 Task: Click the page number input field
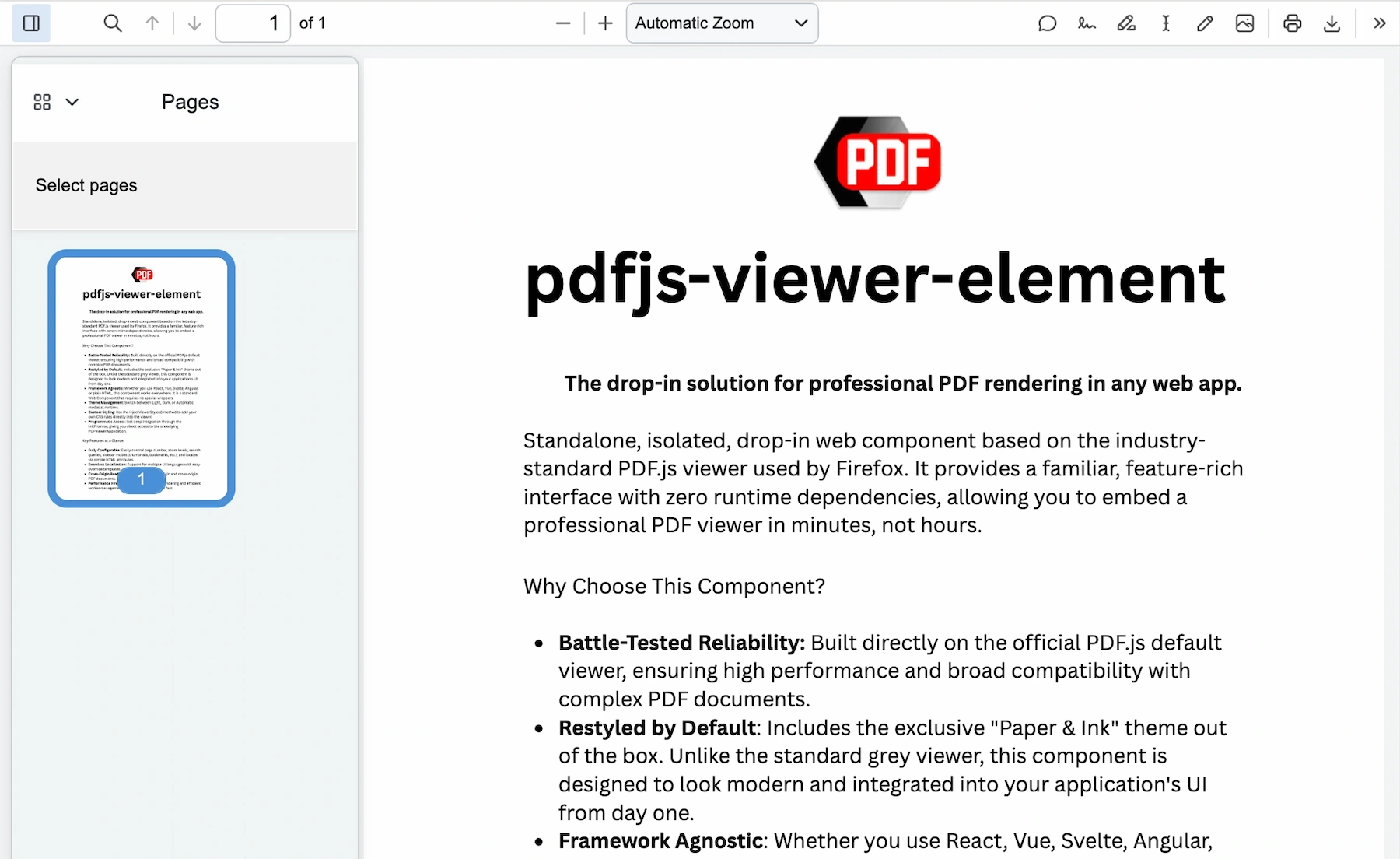(x=253, y=23)
